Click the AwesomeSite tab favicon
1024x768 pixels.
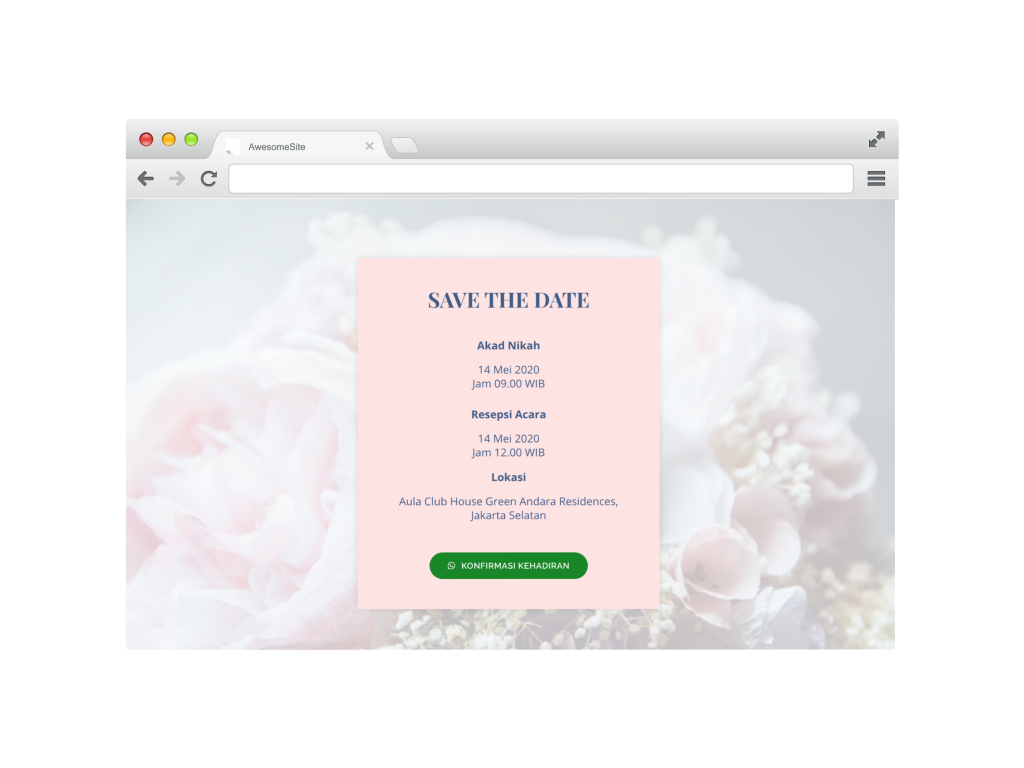coord(232,146)
